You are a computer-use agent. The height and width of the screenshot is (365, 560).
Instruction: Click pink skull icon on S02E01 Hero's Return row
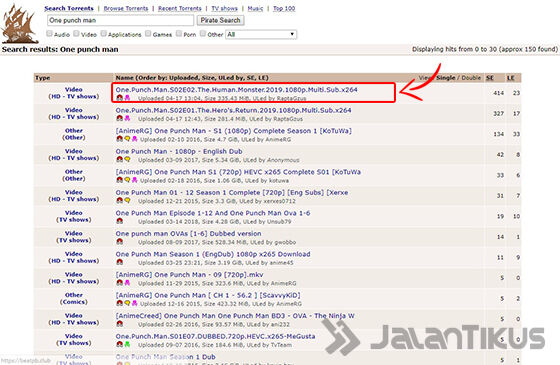(127, 118)
